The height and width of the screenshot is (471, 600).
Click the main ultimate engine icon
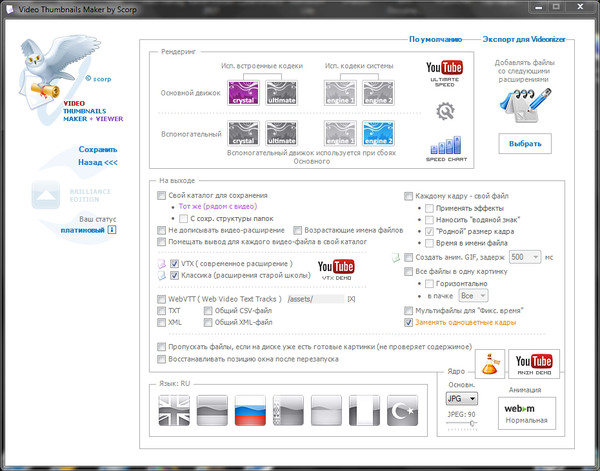tap(280, 92)
